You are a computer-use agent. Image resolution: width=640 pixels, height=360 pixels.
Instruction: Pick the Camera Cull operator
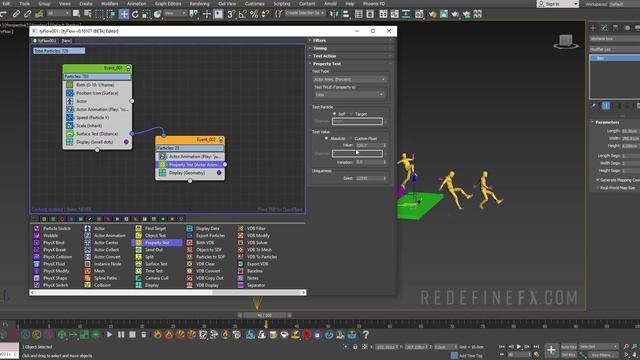(156, 278)
